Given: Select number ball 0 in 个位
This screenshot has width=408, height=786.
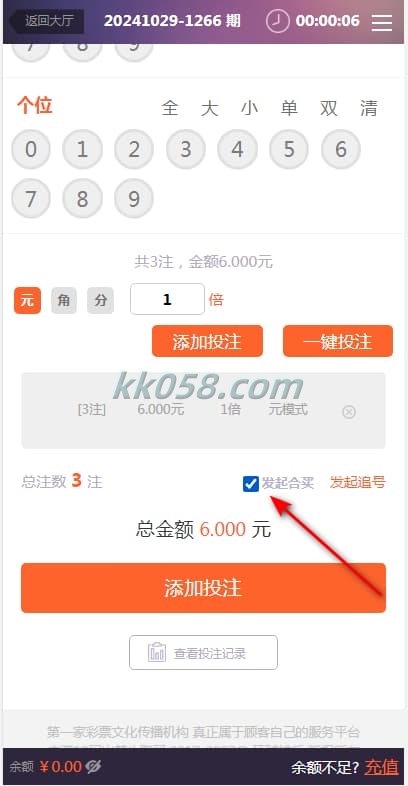Looking at the screenshot, I should 31,149.
